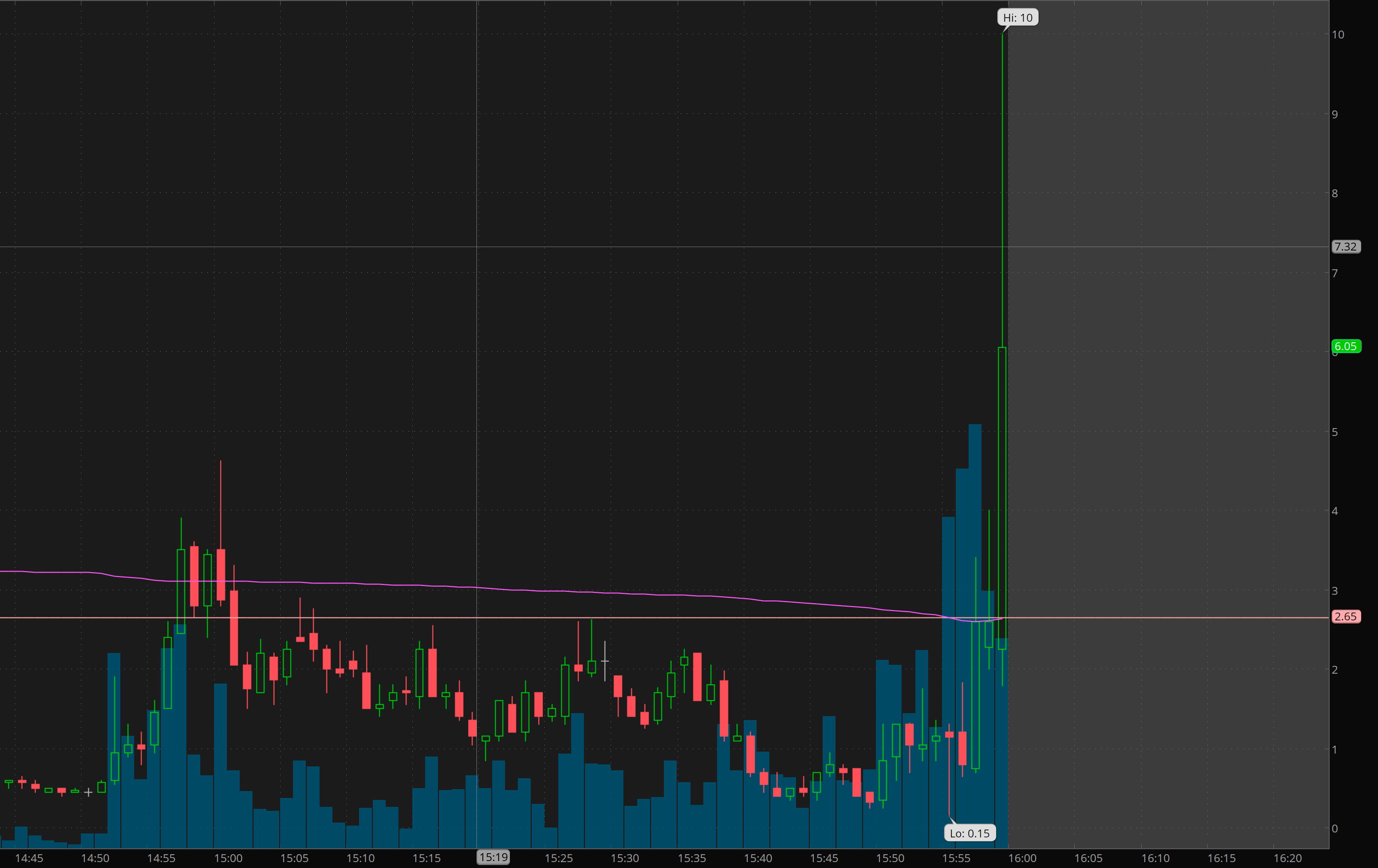Click the 8 label on price axis
Screen dimensions: 1378x868
coord(1335,193)
